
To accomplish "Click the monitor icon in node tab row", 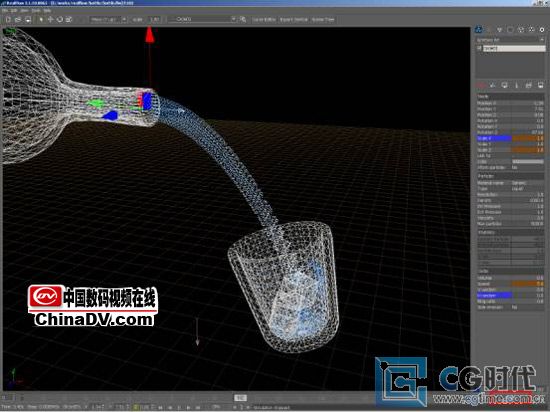I will click(x=505, y=85).
